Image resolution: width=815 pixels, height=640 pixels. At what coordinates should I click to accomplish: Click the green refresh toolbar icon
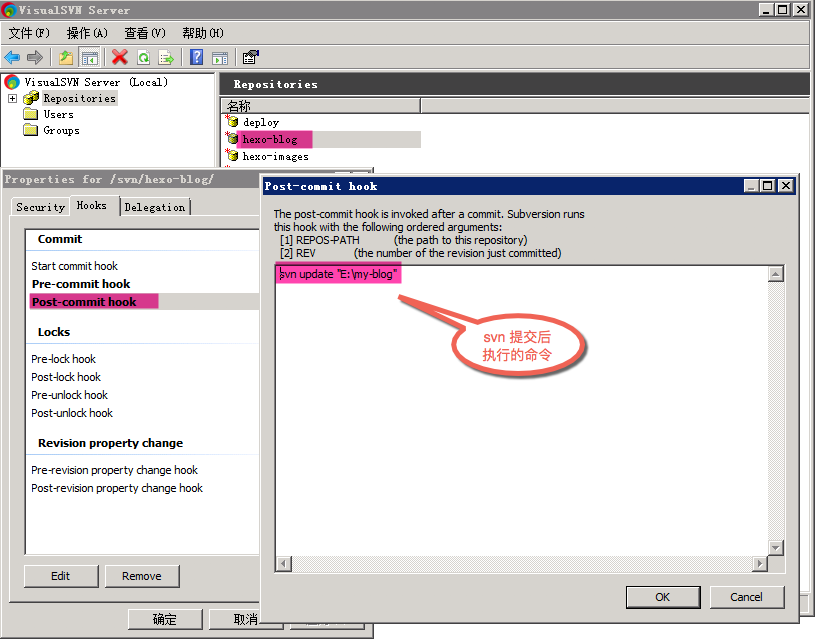[143, 58]
